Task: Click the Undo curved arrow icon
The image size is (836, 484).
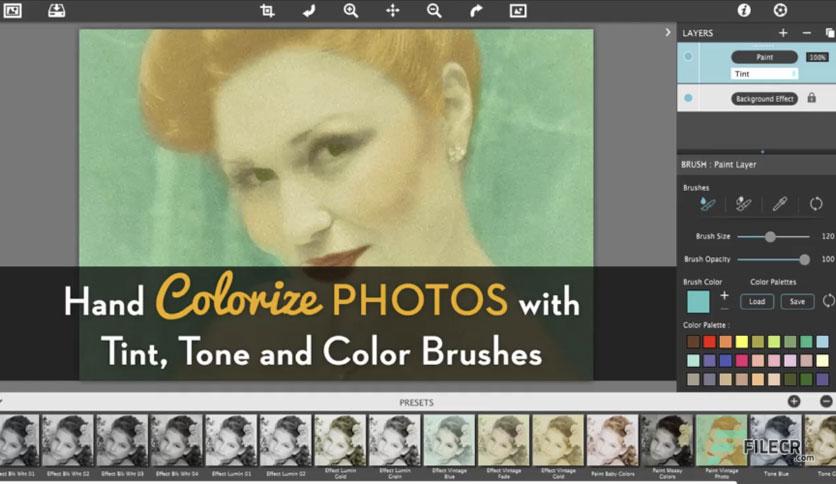Action: [309, 11]
